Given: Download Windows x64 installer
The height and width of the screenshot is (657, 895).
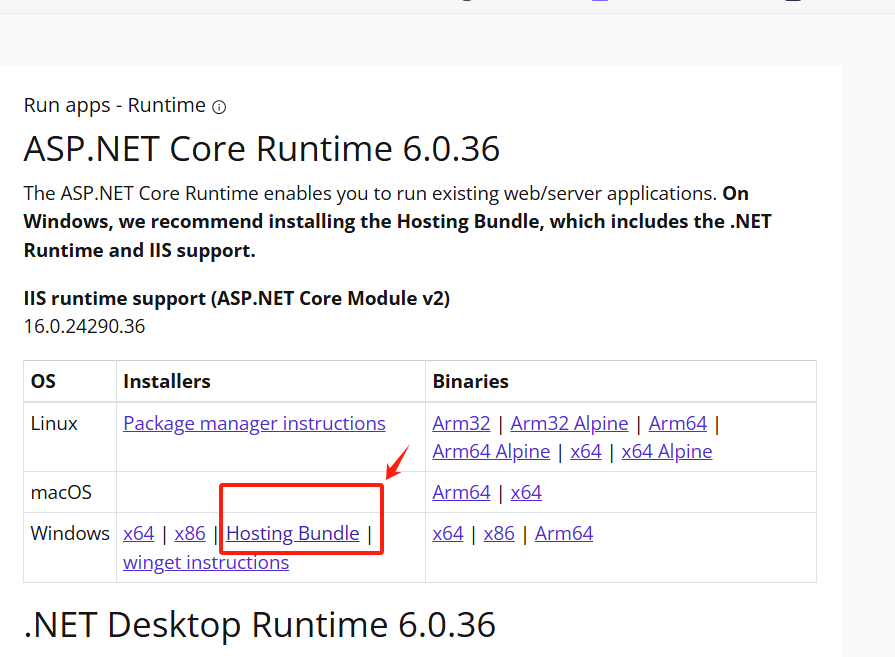Looking at the screenshot, I should pos(139,533).
